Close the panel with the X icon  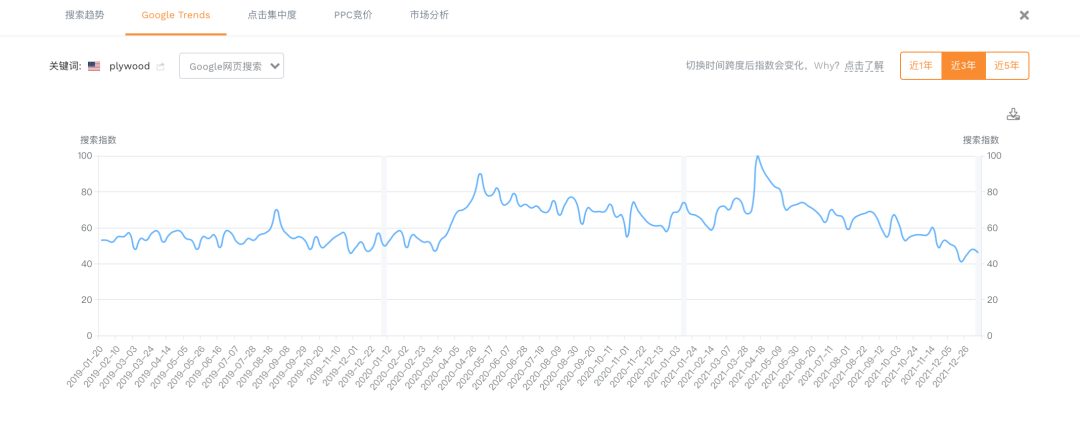(1024, 15)
